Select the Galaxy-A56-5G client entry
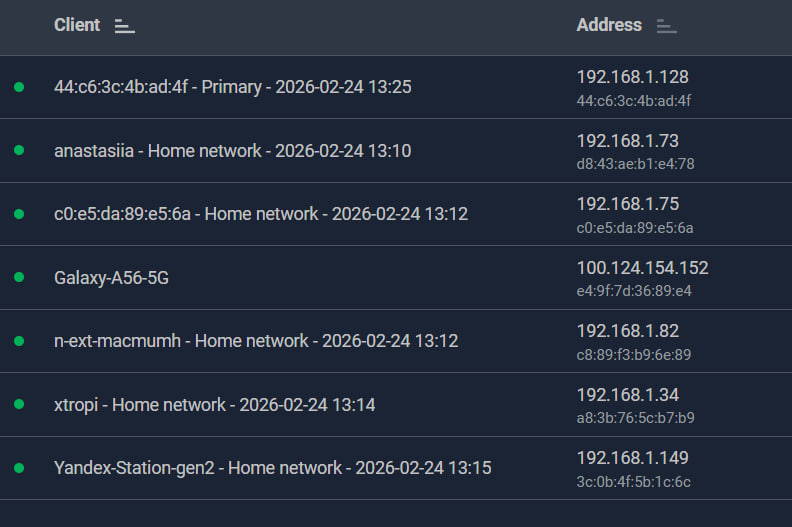 [x=111, y=278]
